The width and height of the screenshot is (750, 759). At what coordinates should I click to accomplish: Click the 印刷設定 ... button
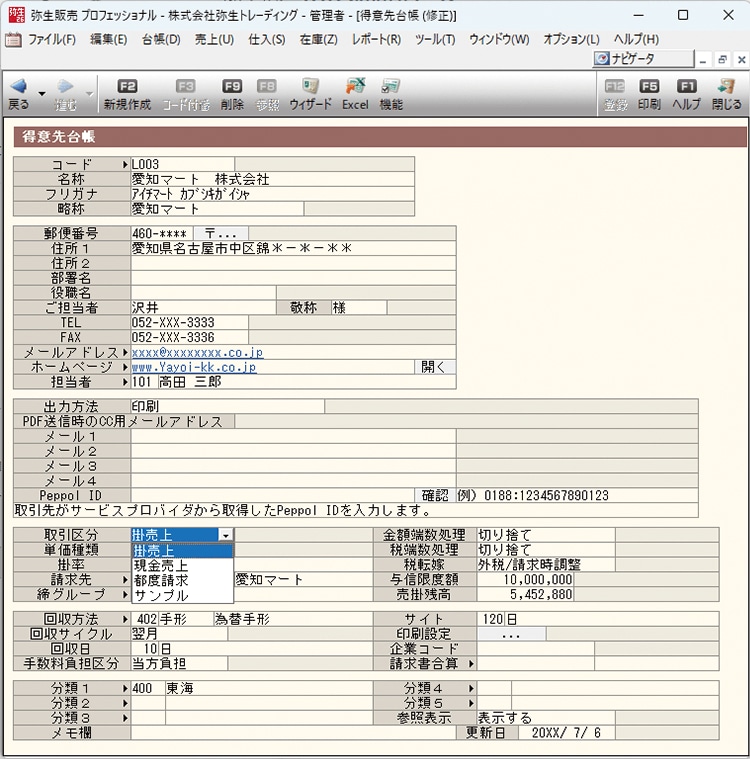click(511, 634)
